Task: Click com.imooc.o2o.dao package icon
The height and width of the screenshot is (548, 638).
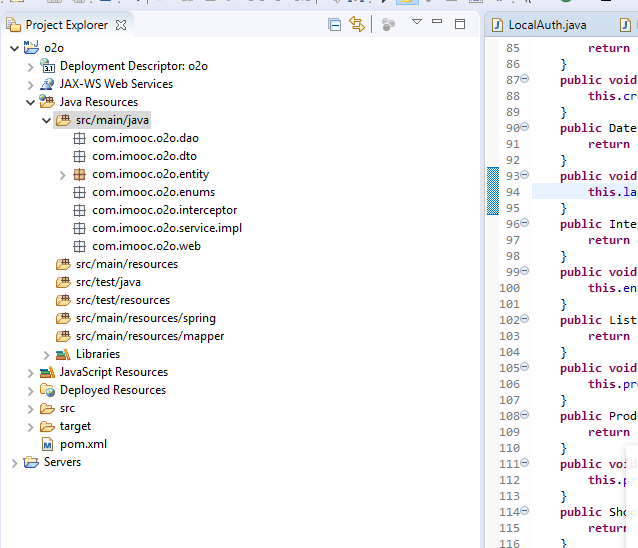Action: 79,138
